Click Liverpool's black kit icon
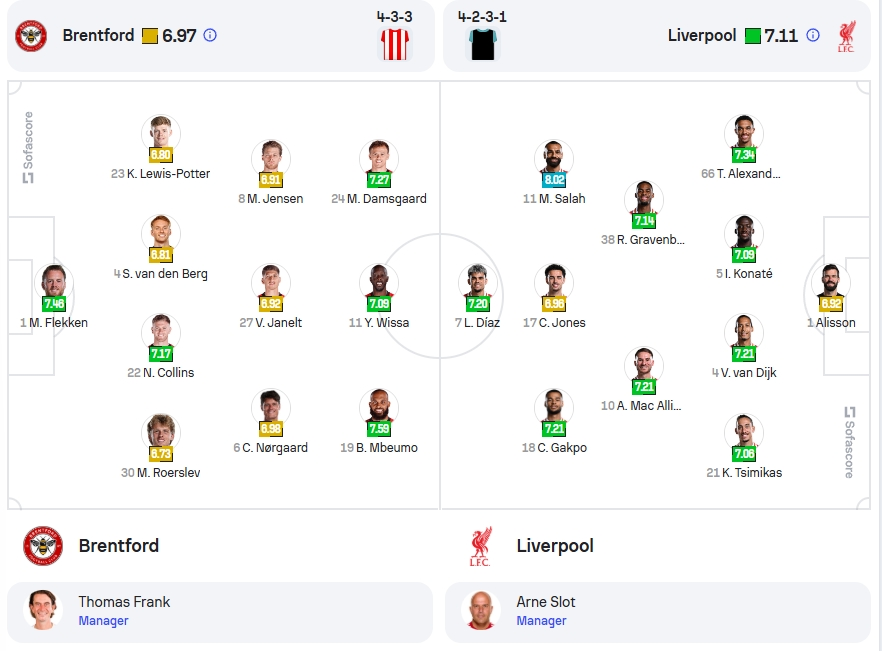Image resolution: width=882 pixels, height=651 pixels. tap(483, 44)
